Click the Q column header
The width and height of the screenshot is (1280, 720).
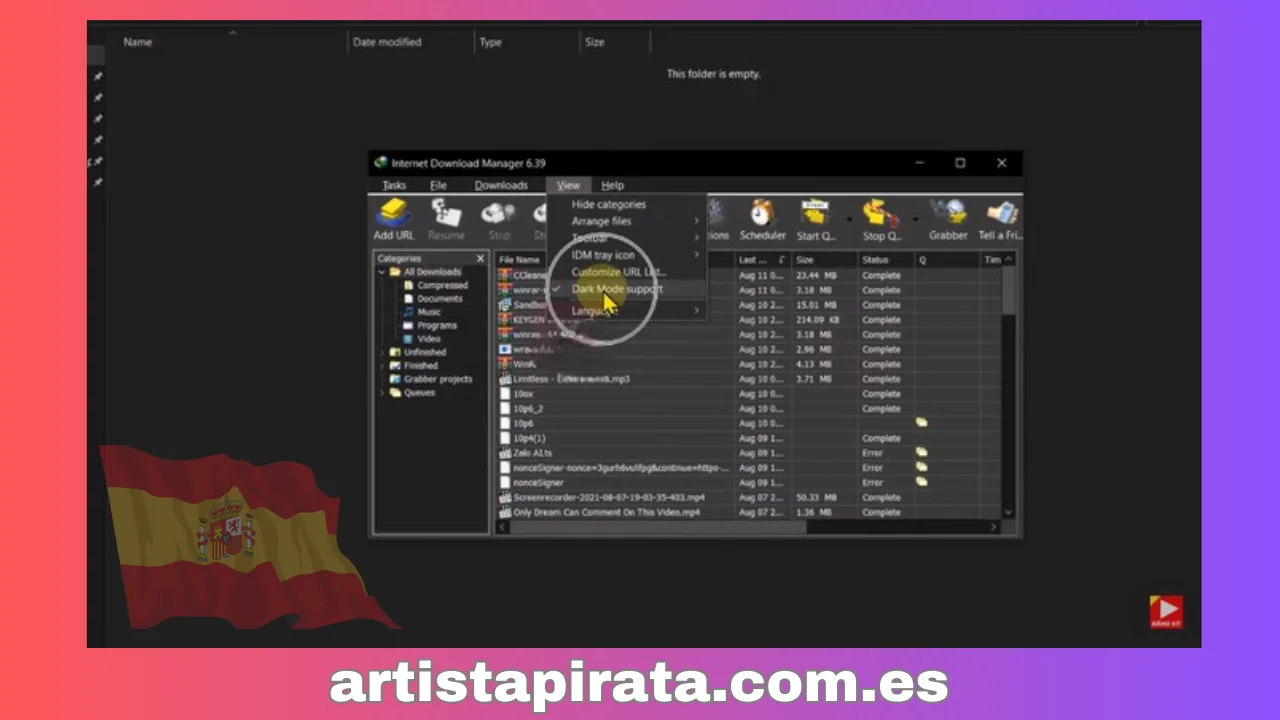point(947,260)
